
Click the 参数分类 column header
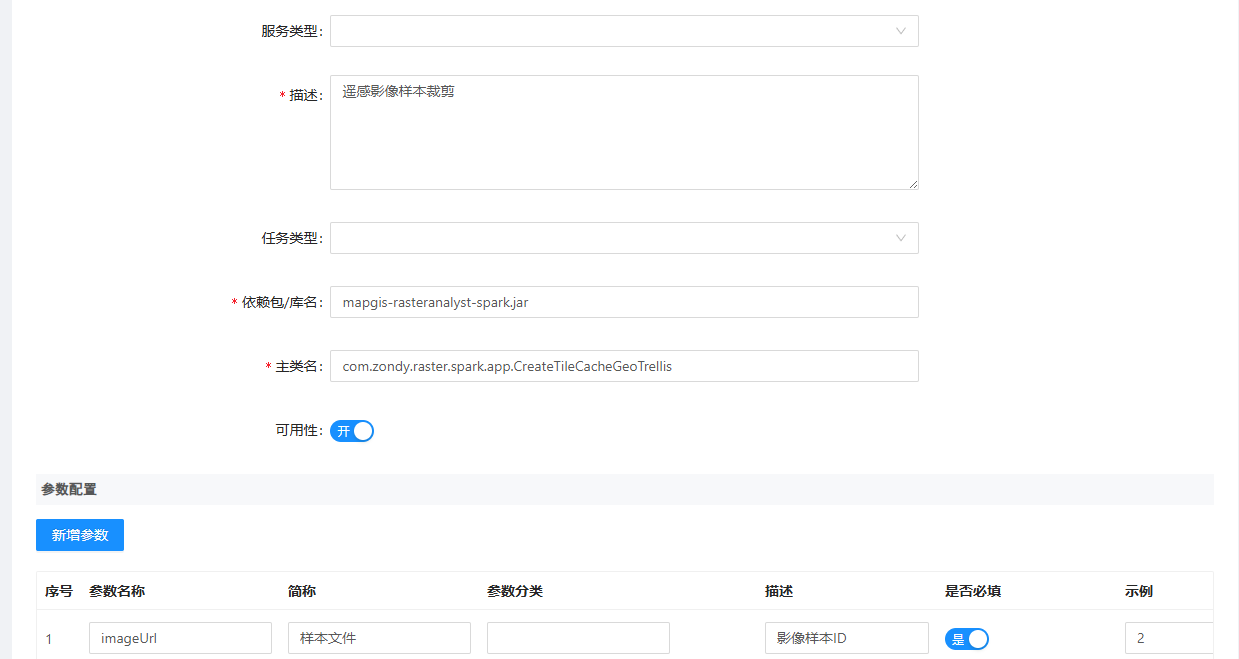[x=515, y=591]
